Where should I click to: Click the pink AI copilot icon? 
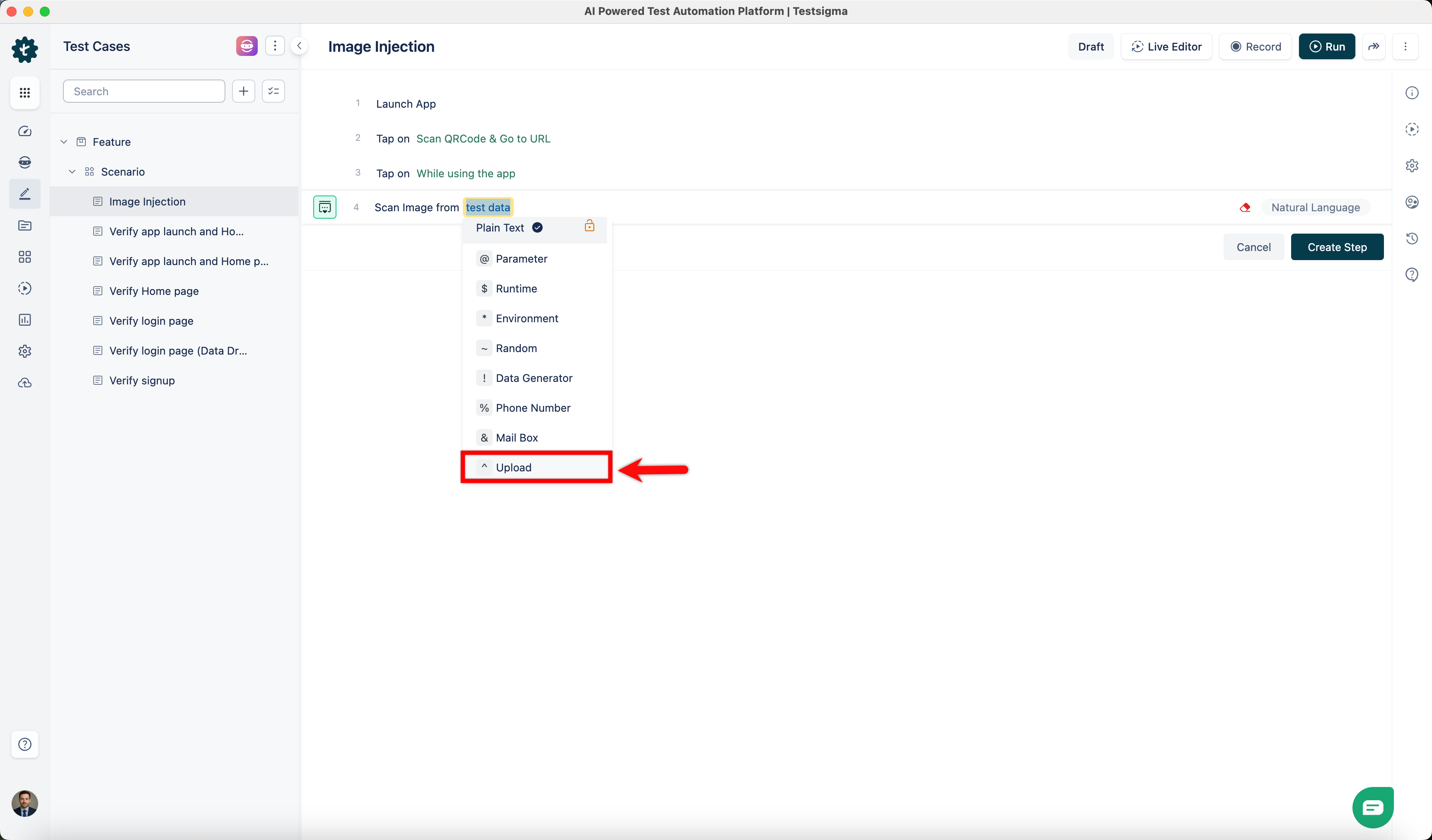point(247,46)
